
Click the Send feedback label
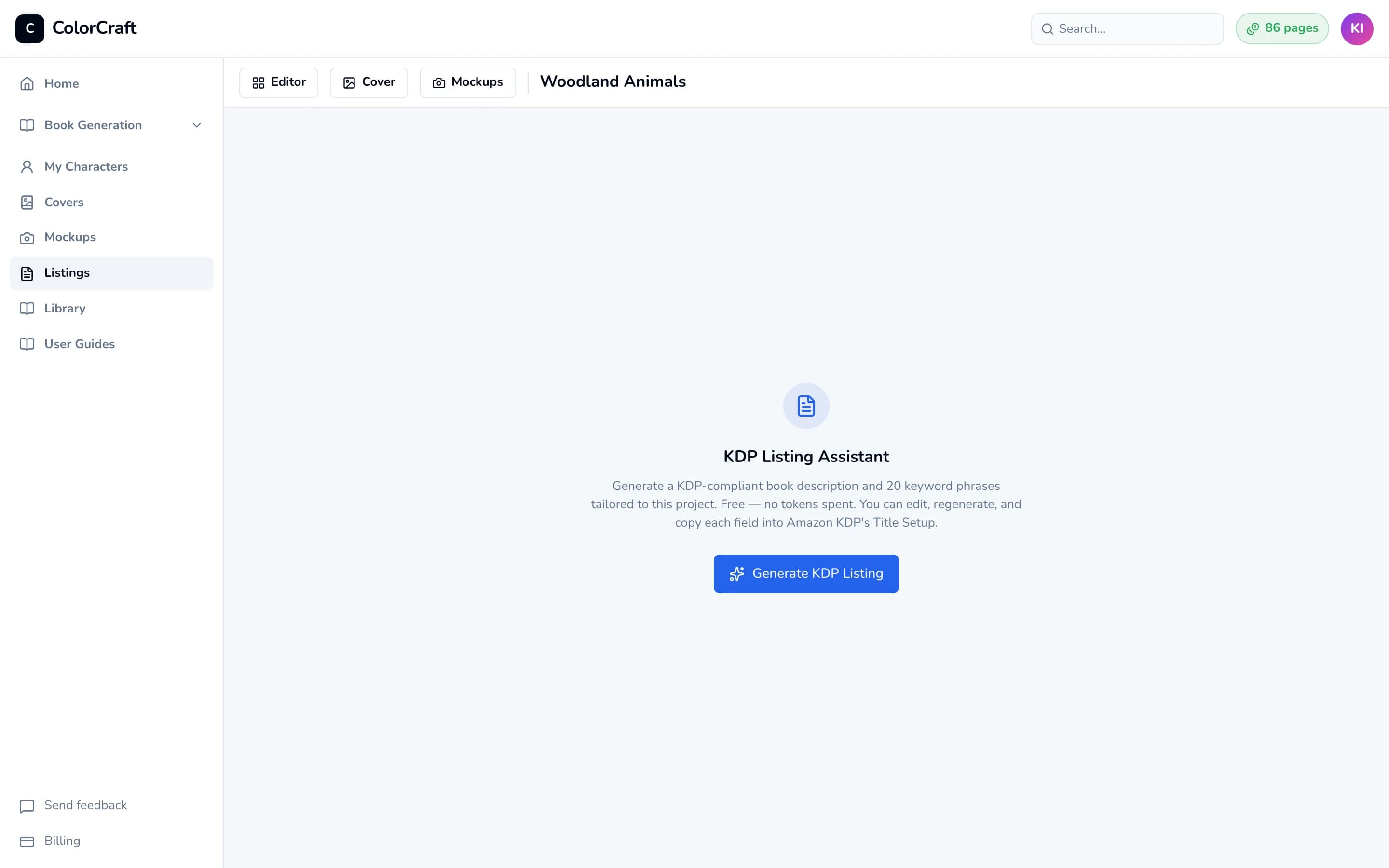85,805
